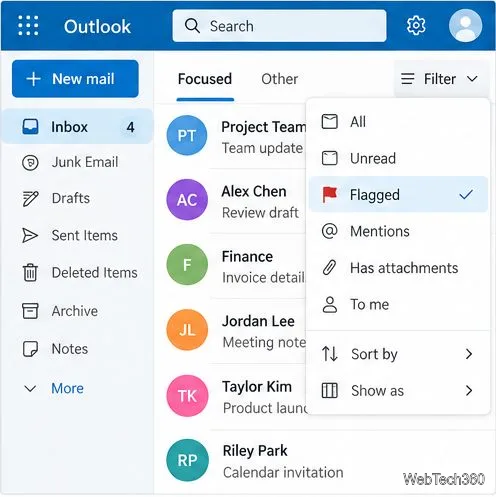Open the Inbox folder
Screen dimensions: 496x497
tap(77, 127)
